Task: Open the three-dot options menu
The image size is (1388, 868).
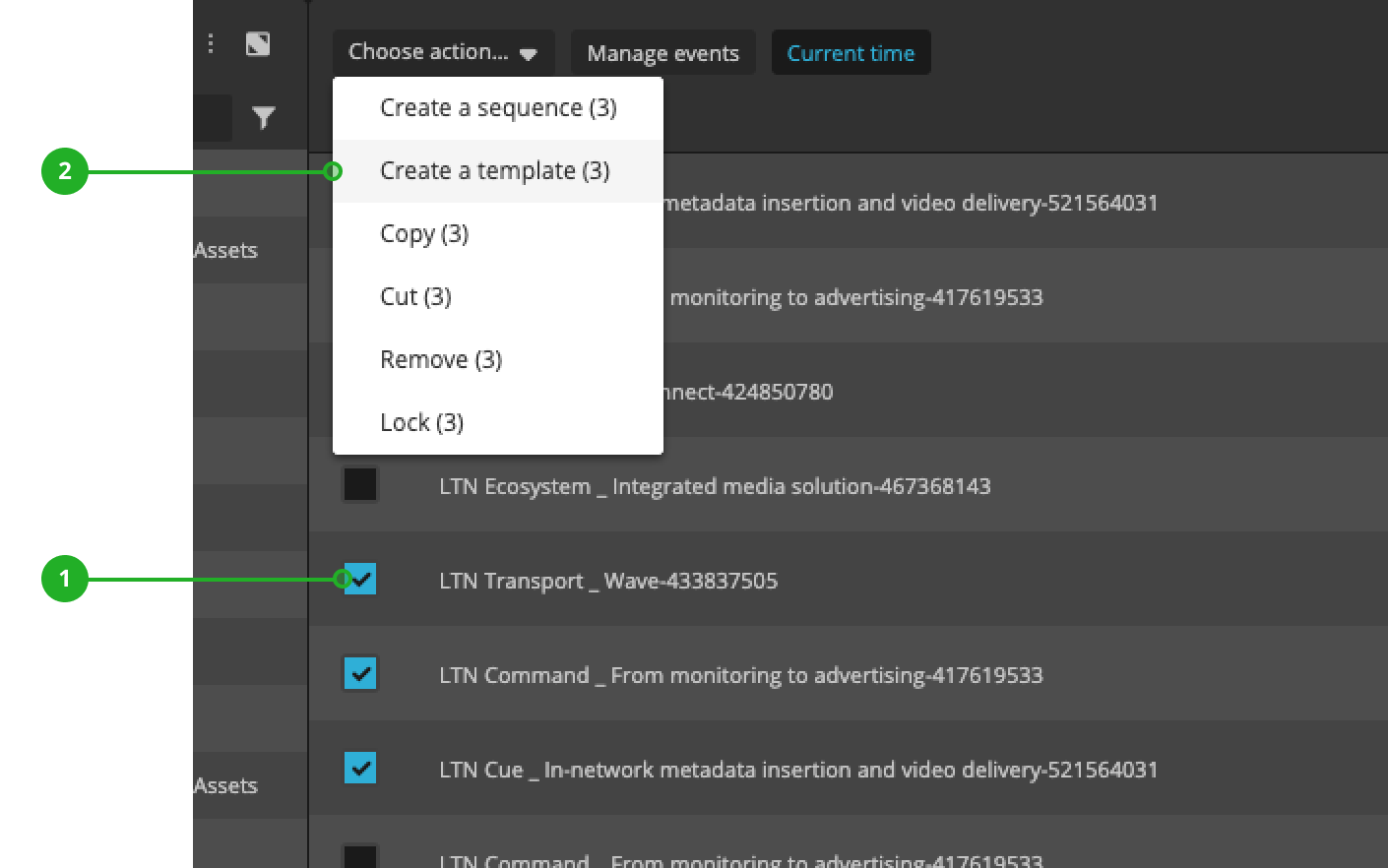Action: (x=211, y=43)
